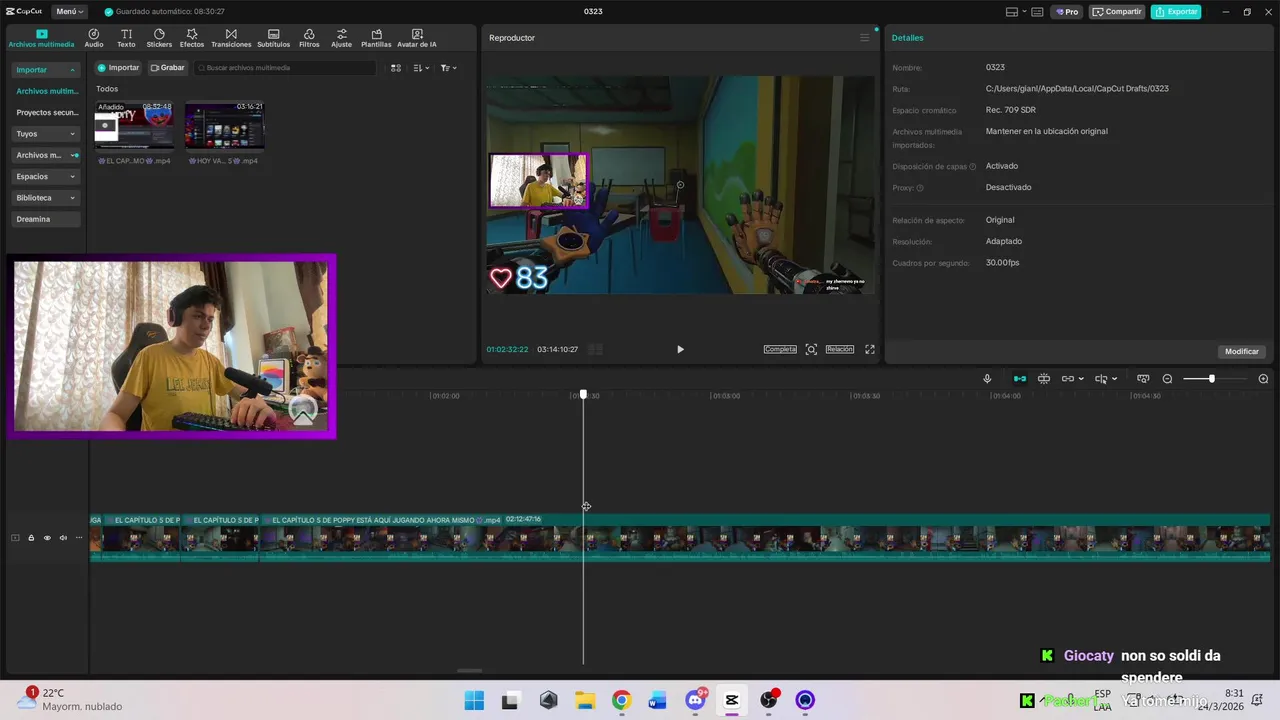Image resolution: width=1280 pixels, height=720 pixels.
Task: Open Google Chrome from the taskbar
Action: tap(621, 700)
